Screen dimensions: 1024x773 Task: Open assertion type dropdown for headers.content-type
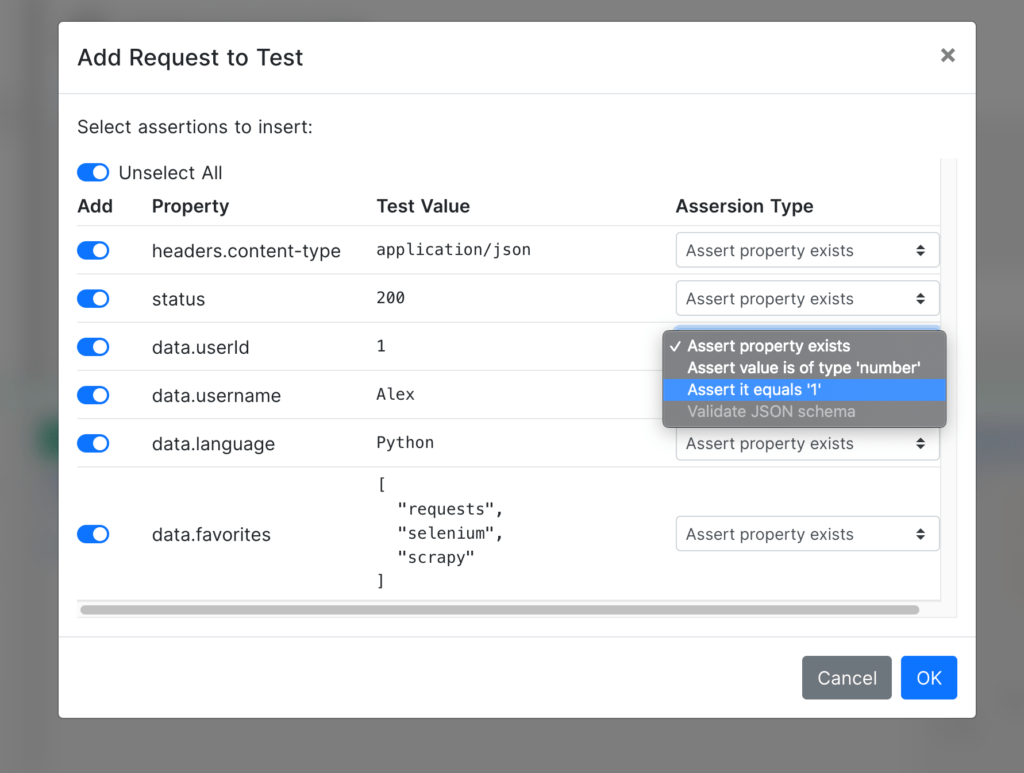pos(807,251)
